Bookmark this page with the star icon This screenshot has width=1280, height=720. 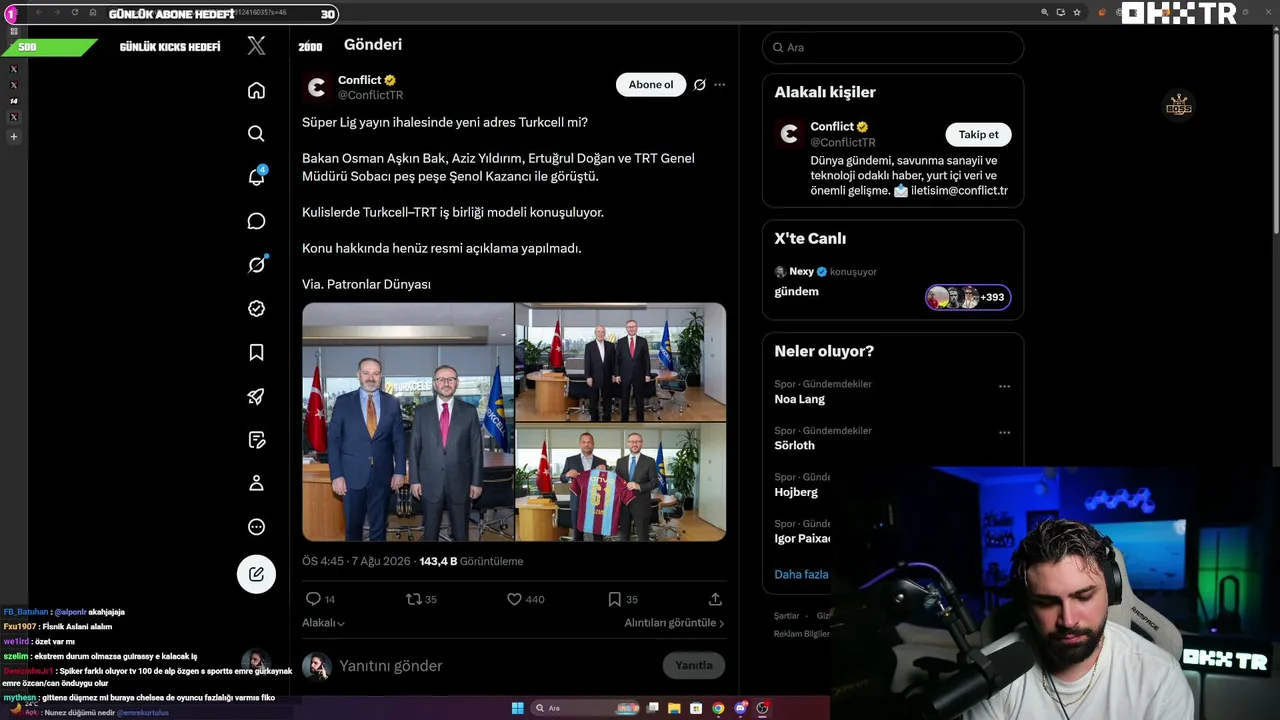[x=1077, y=13]
